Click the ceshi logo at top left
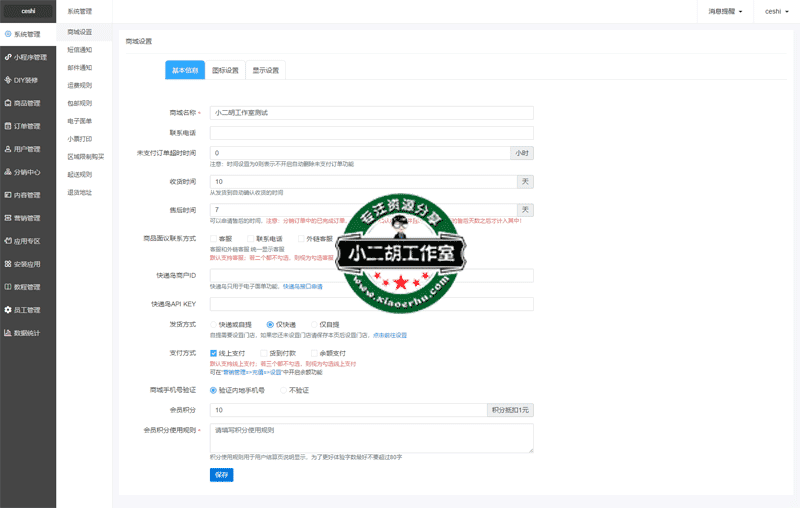The width and height of the screenshot is (800, 508). point(28,11)
